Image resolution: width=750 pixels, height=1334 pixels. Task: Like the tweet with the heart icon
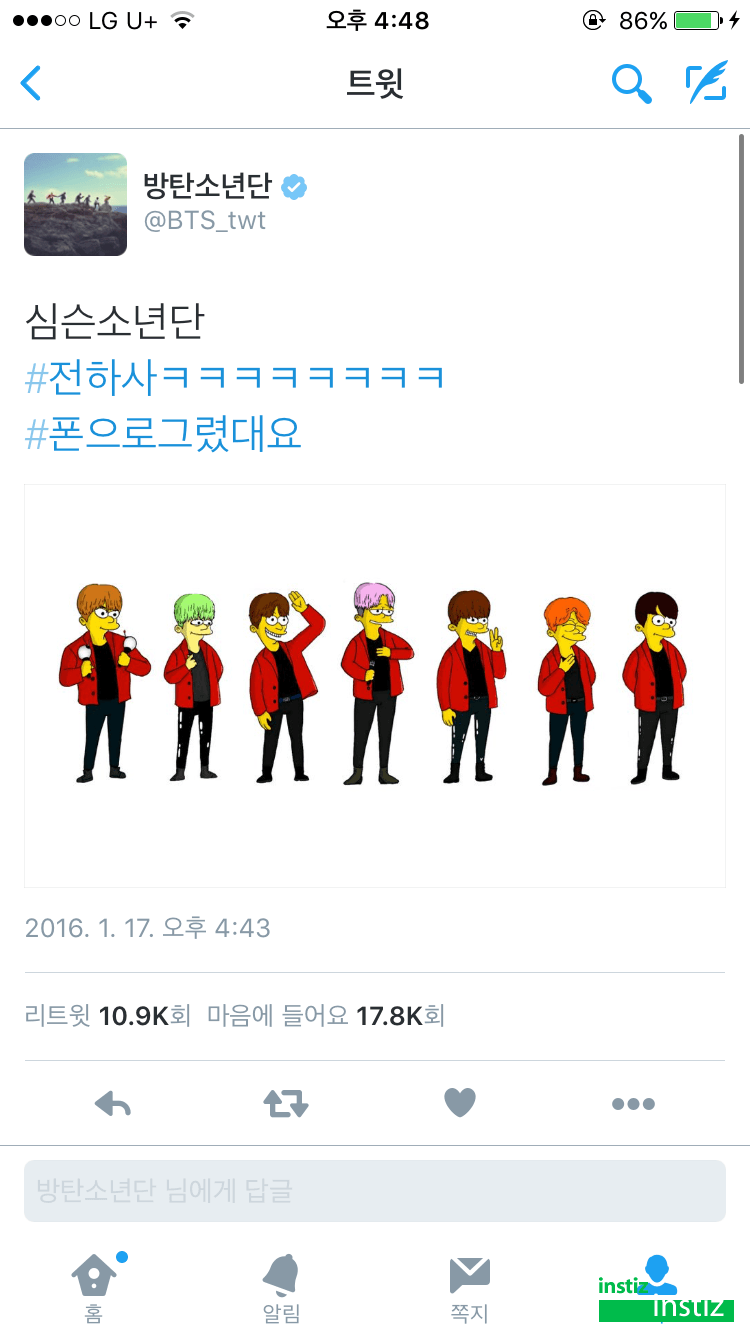coord(460,1103)
